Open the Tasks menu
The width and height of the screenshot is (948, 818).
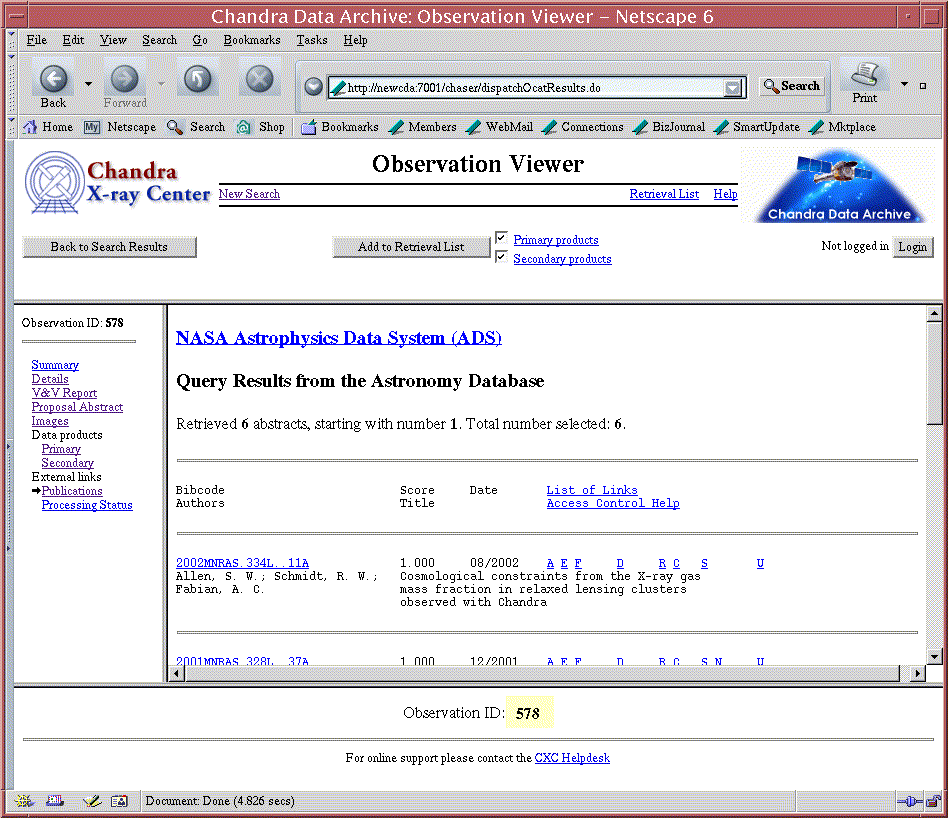point(311,40)
